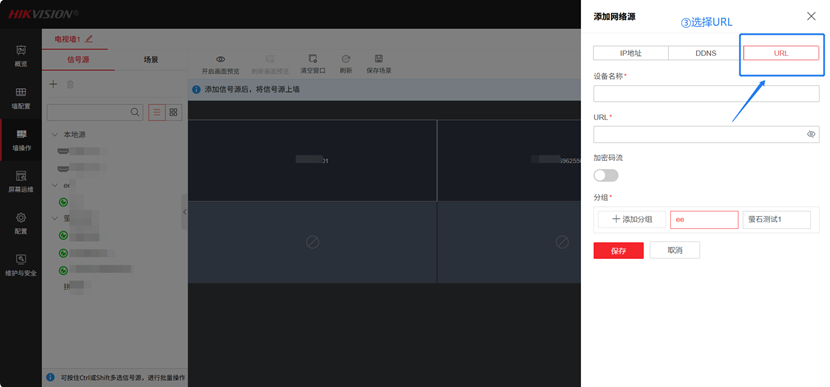Click 添加分组 add group button
Screen dimensions: 830x387
click(x=632, y=220)
